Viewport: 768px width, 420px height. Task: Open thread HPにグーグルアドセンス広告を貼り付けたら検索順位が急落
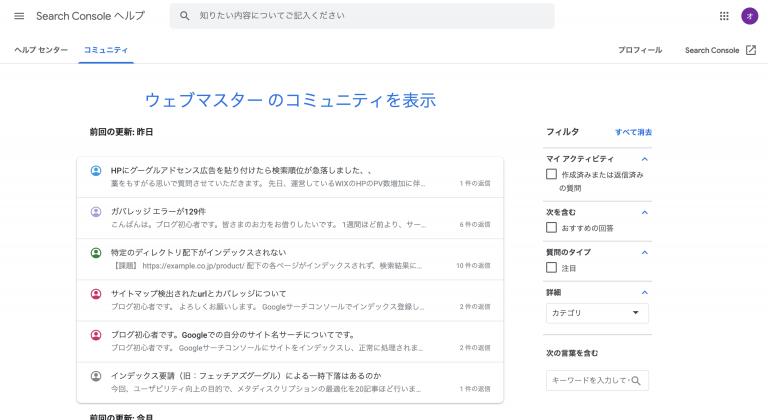tap(290, 177)
